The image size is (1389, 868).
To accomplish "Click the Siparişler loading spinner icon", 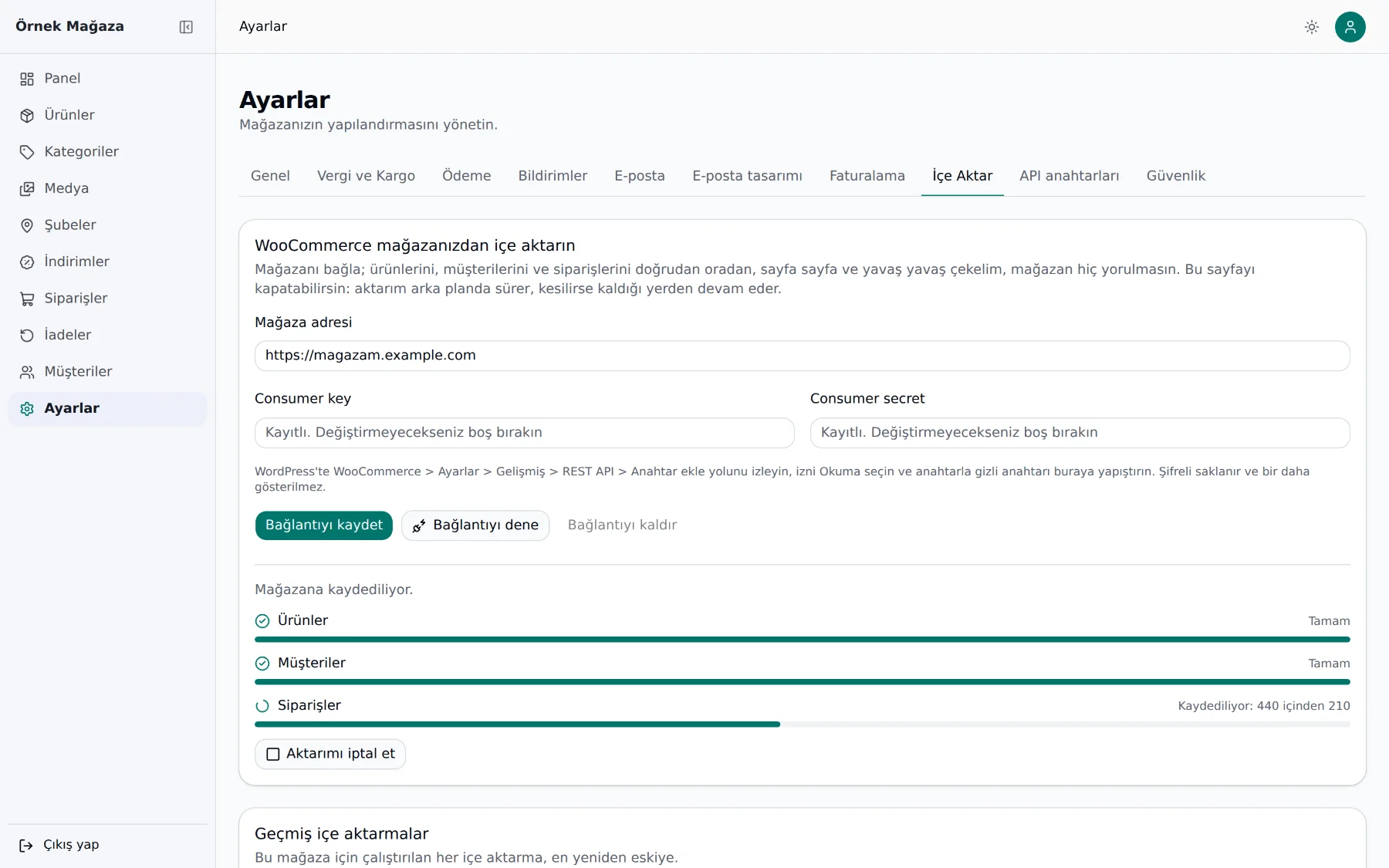I will click(x=262, y=706).
